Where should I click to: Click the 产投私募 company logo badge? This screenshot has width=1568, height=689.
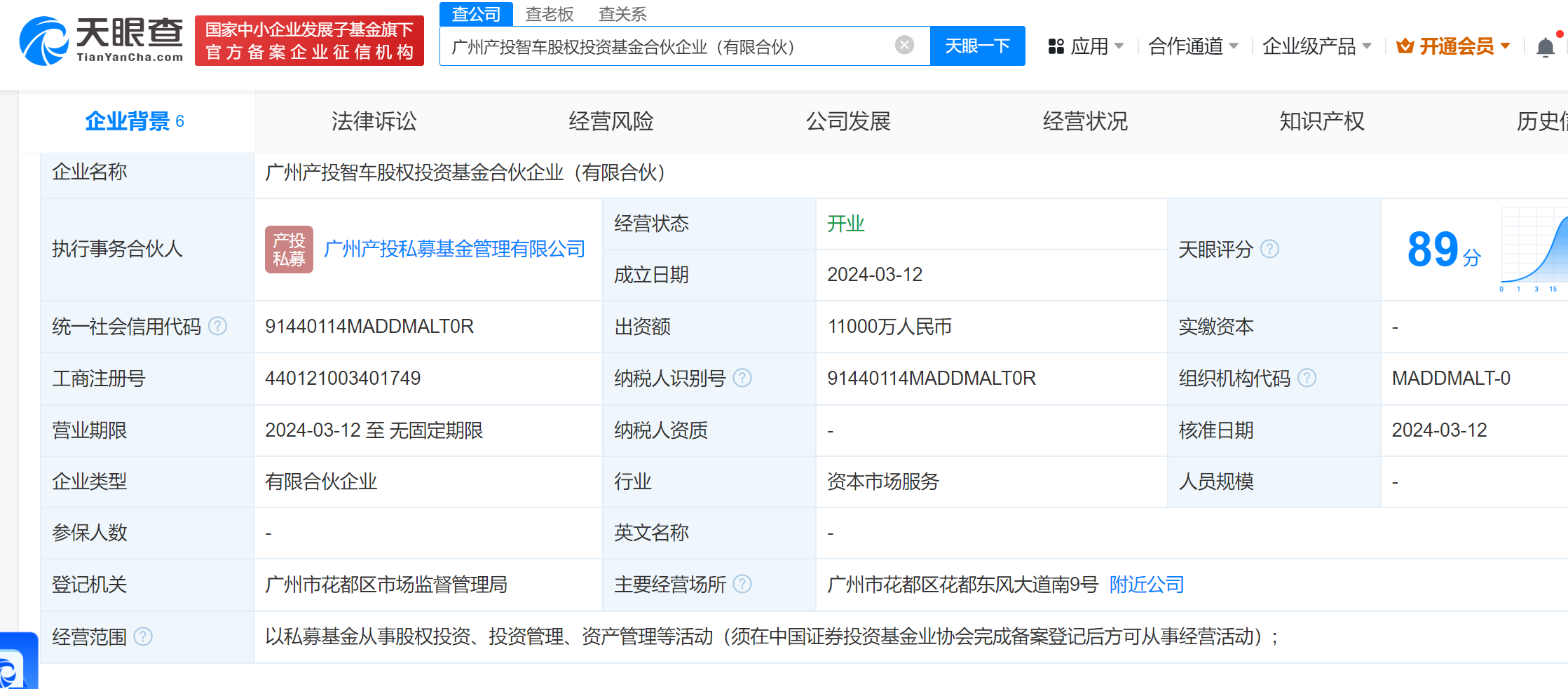click(x=289, y=249)
